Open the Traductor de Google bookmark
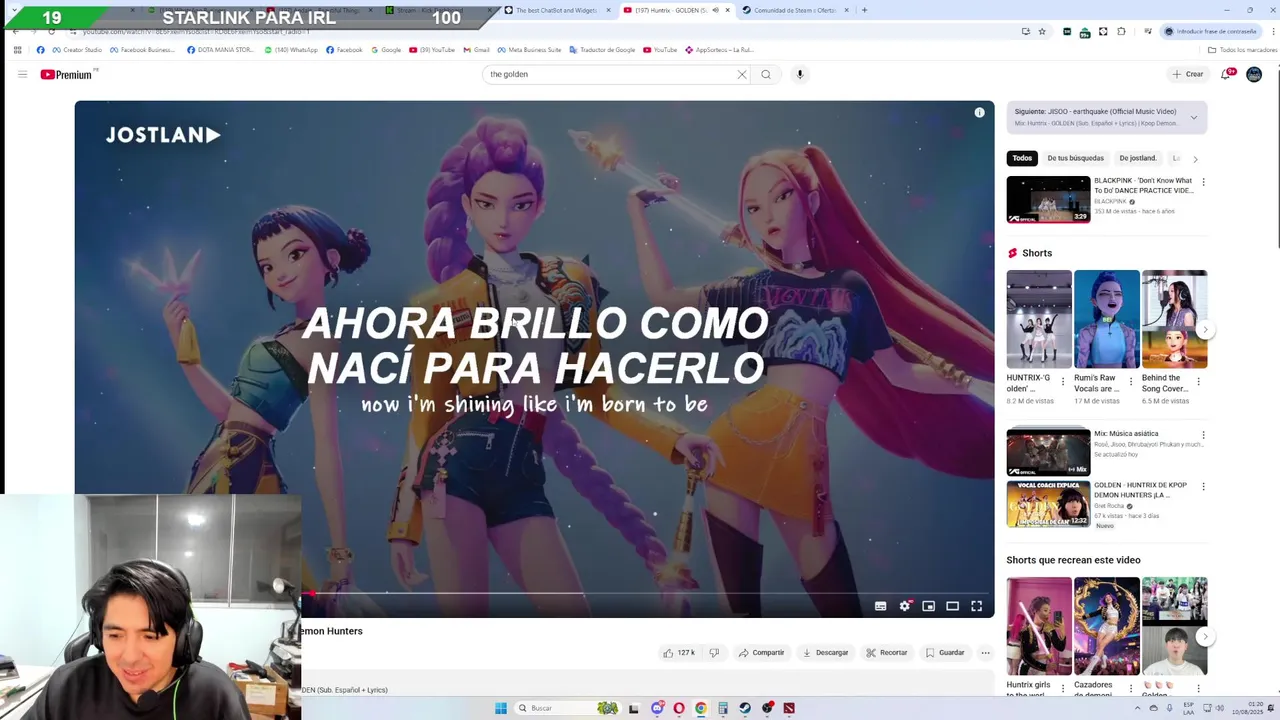 [x=601, y=50]
